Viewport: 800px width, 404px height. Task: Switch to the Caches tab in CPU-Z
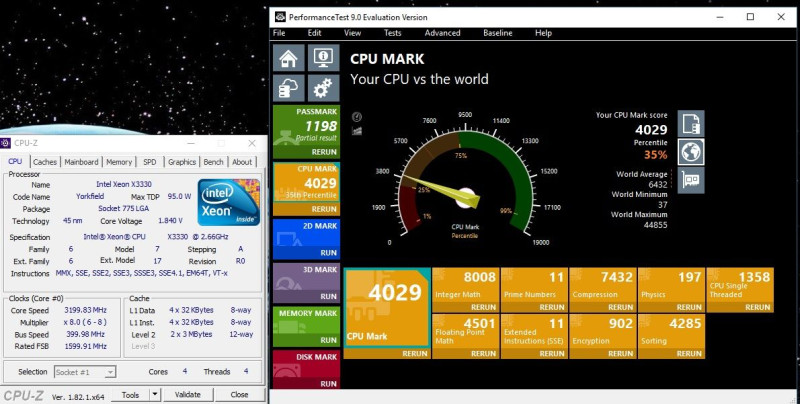45,162
